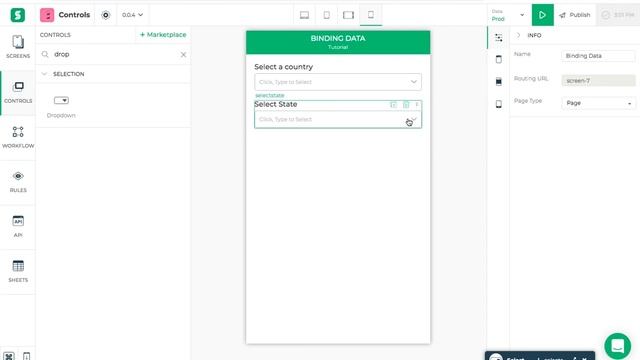Click the pink Controls app icon
The image size is (640, 360).
click(47, 15)
